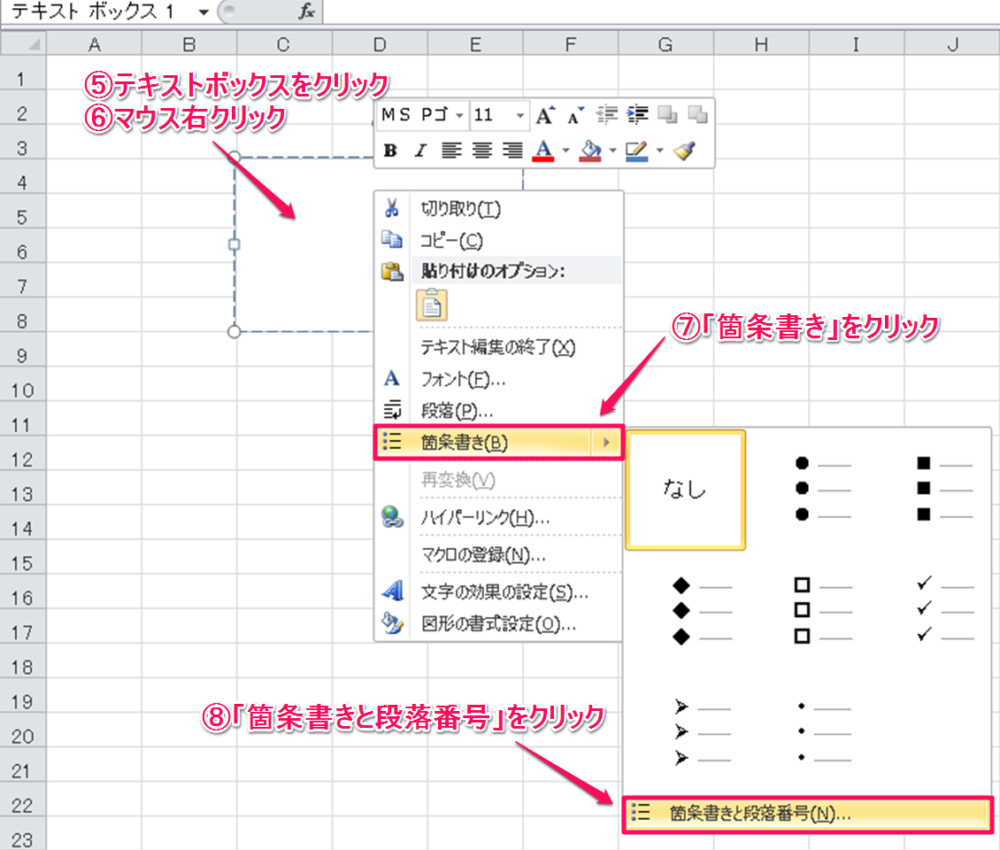Select the なし bullet option

(x=684, y=489)
